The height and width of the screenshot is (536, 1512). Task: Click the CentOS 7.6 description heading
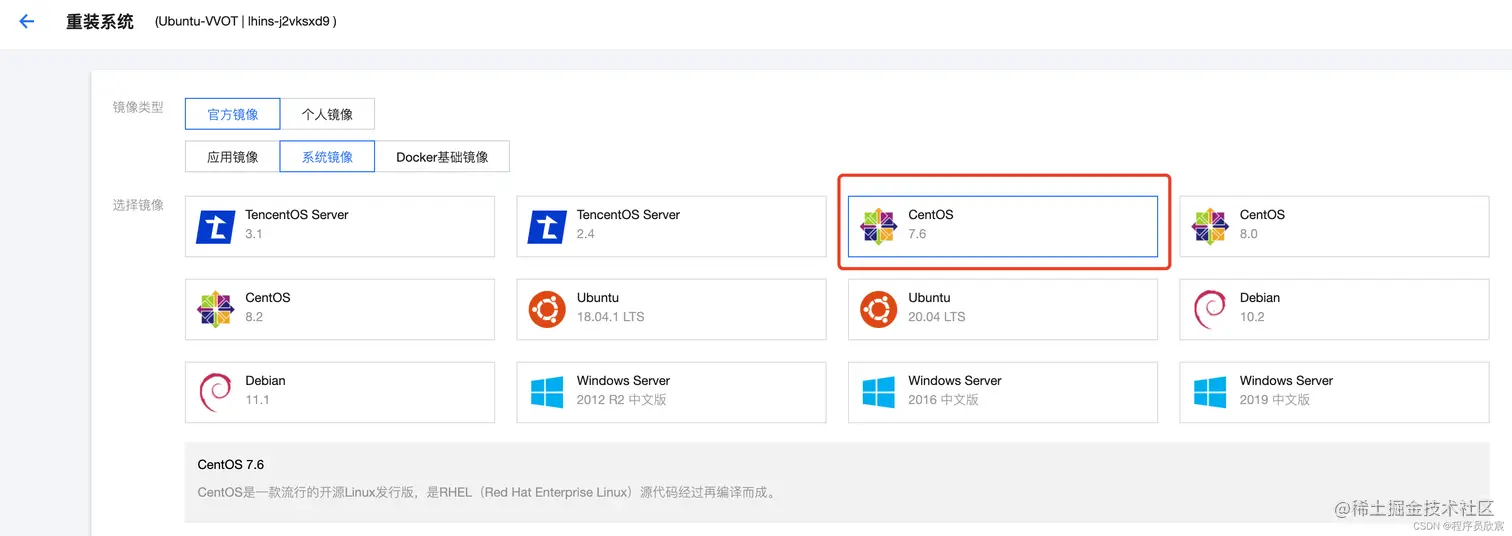231,465
